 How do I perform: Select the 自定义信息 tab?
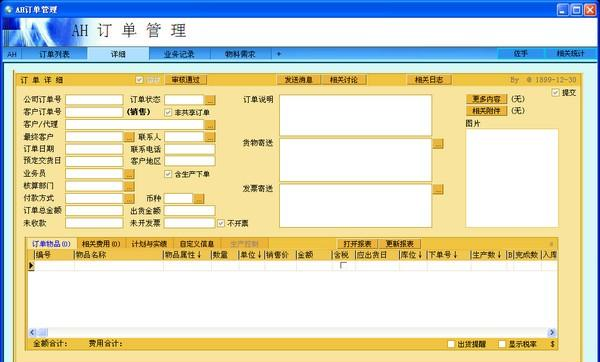tap(197, 244)
